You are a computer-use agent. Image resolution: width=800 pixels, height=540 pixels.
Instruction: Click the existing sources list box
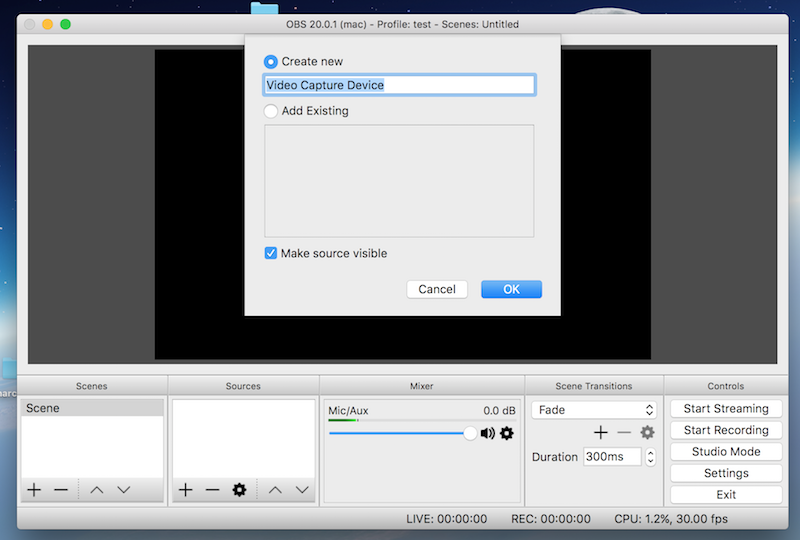tap(399, 181)
